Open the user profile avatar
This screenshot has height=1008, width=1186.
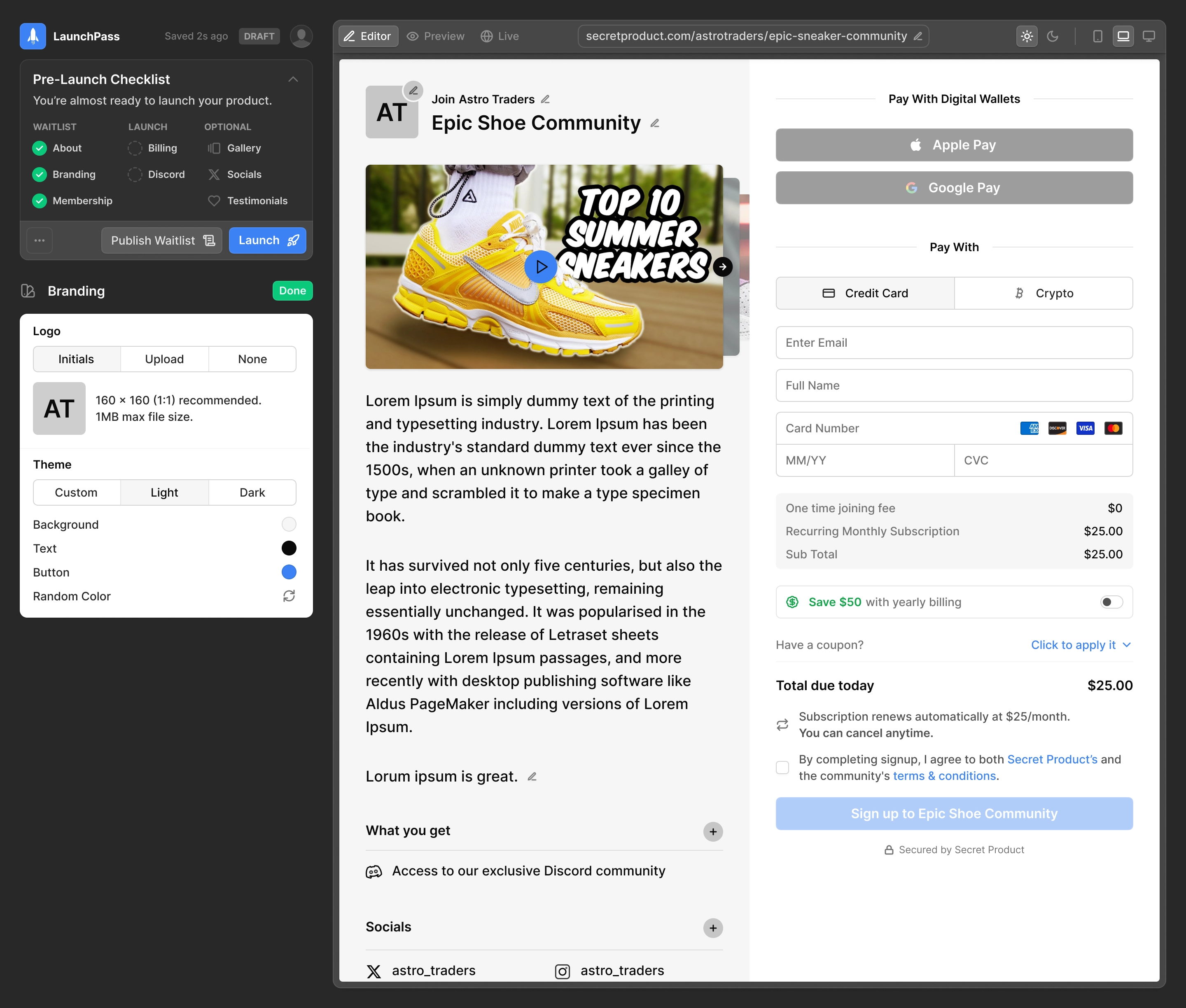coord(301,36)
